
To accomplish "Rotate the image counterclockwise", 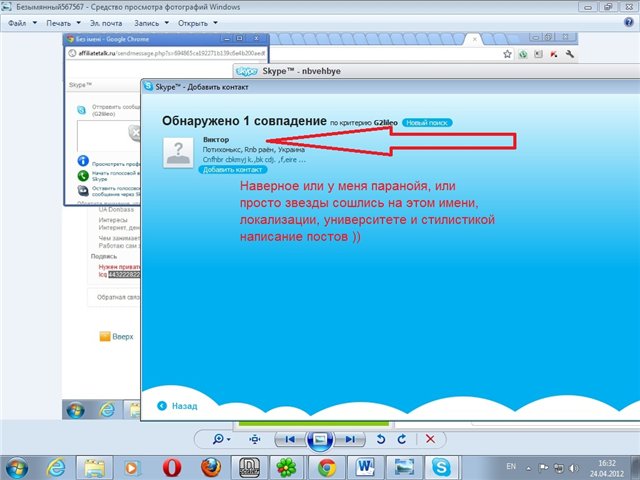I will click(x=380, y=439).
